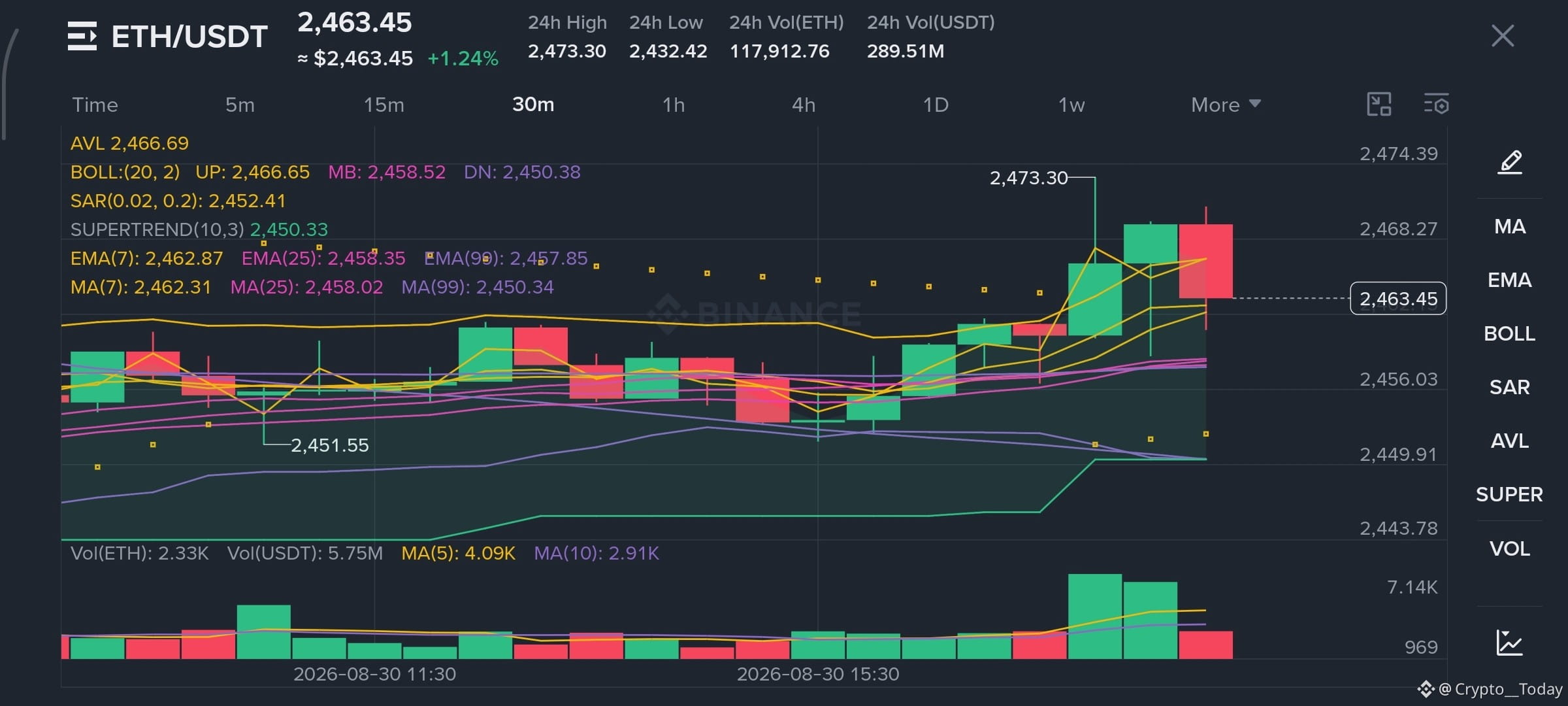This screenshot has height=706, width=1568.
Task: Click the Vol(ETH): 2.33K label
Action: pos(140,553)
